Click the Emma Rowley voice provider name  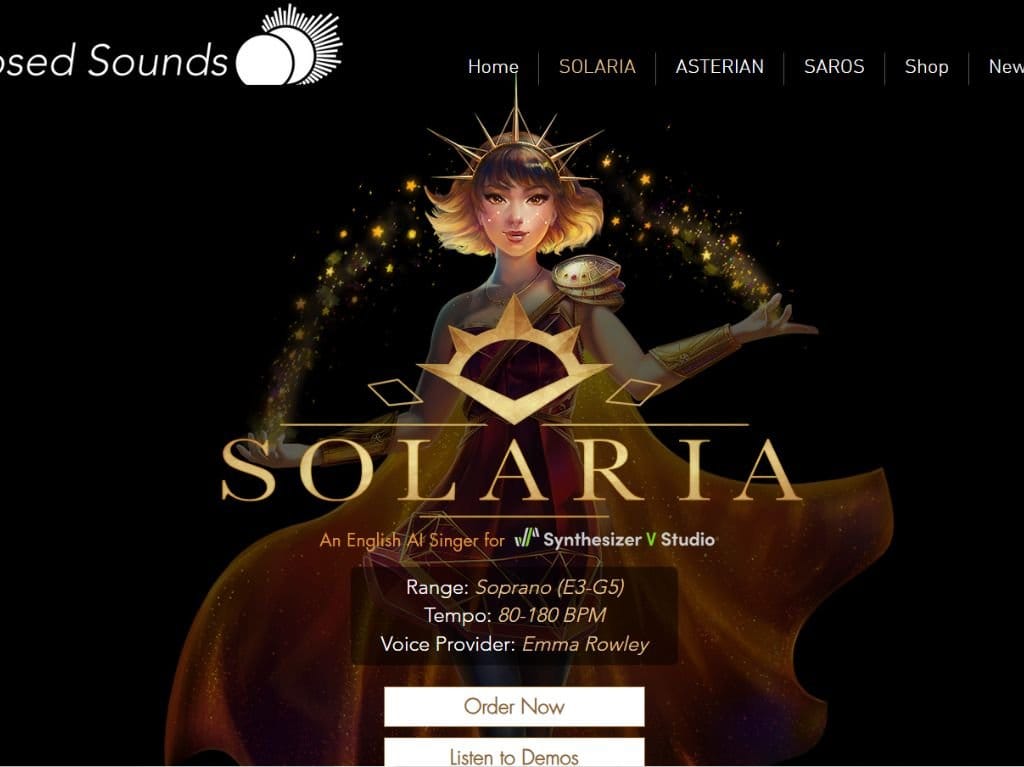coord(585,645)
